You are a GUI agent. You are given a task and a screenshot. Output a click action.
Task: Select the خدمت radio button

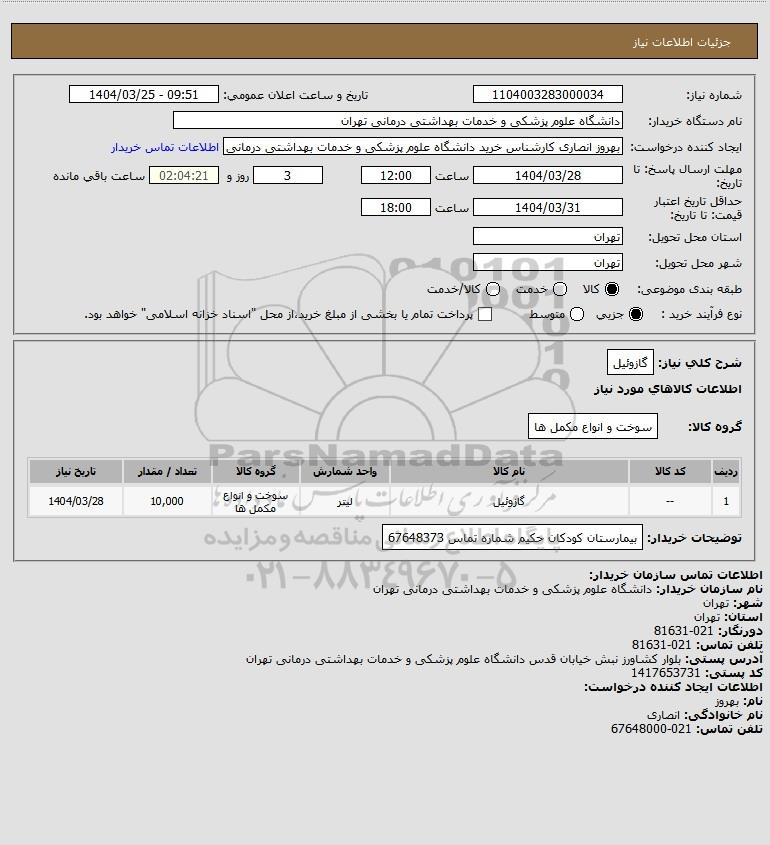click(560, 289)
